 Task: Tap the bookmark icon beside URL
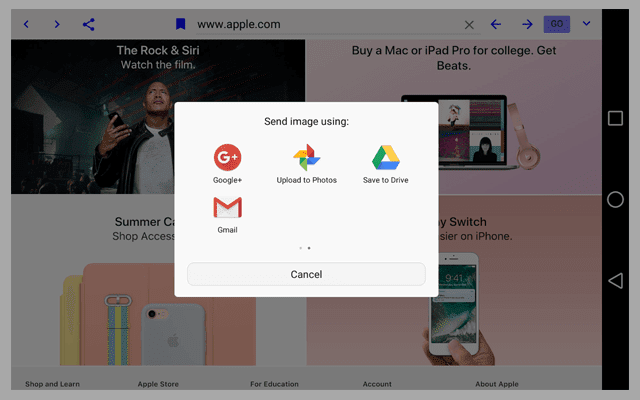(x=180, y=24)
